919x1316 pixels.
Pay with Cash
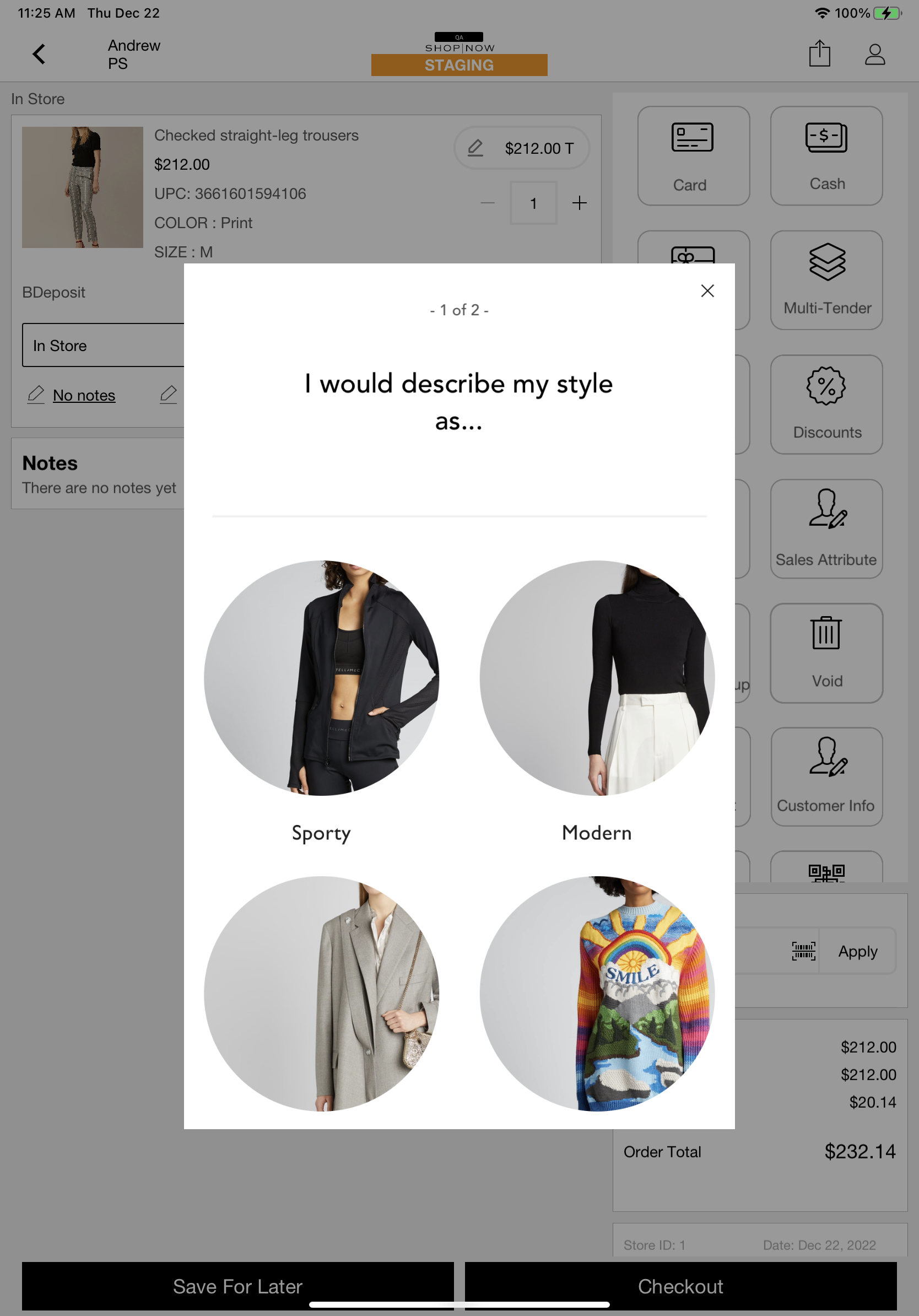(826, 155)
